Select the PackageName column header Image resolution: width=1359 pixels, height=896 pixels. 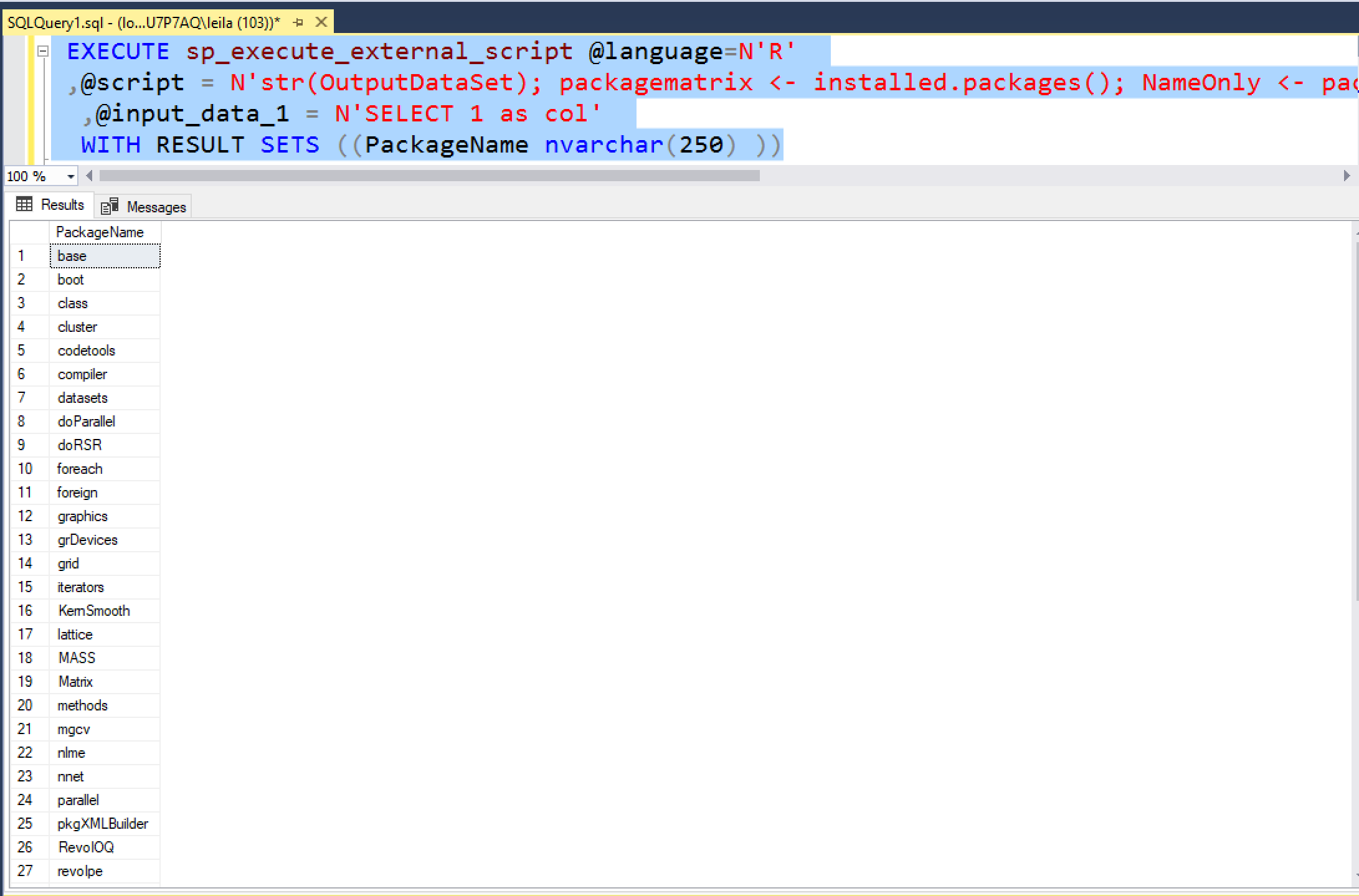[x=100, y=232]
